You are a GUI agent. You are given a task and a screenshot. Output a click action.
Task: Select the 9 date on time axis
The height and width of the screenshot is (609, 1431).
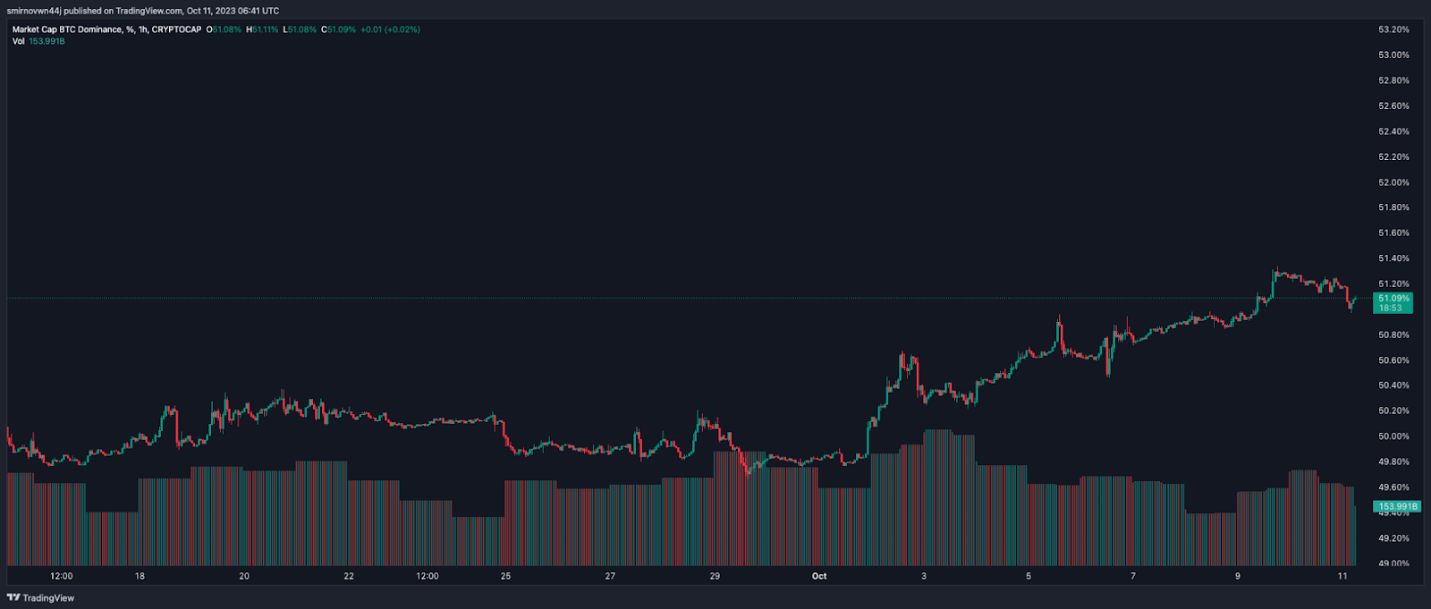1238,576
